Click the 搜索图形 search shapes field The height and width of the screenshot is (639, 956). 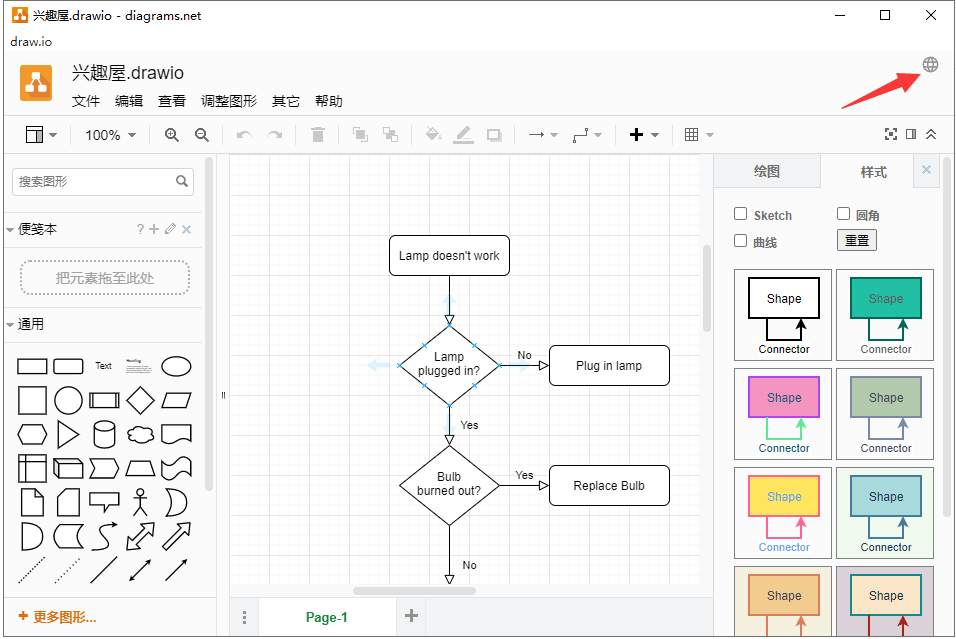[94, 182]
